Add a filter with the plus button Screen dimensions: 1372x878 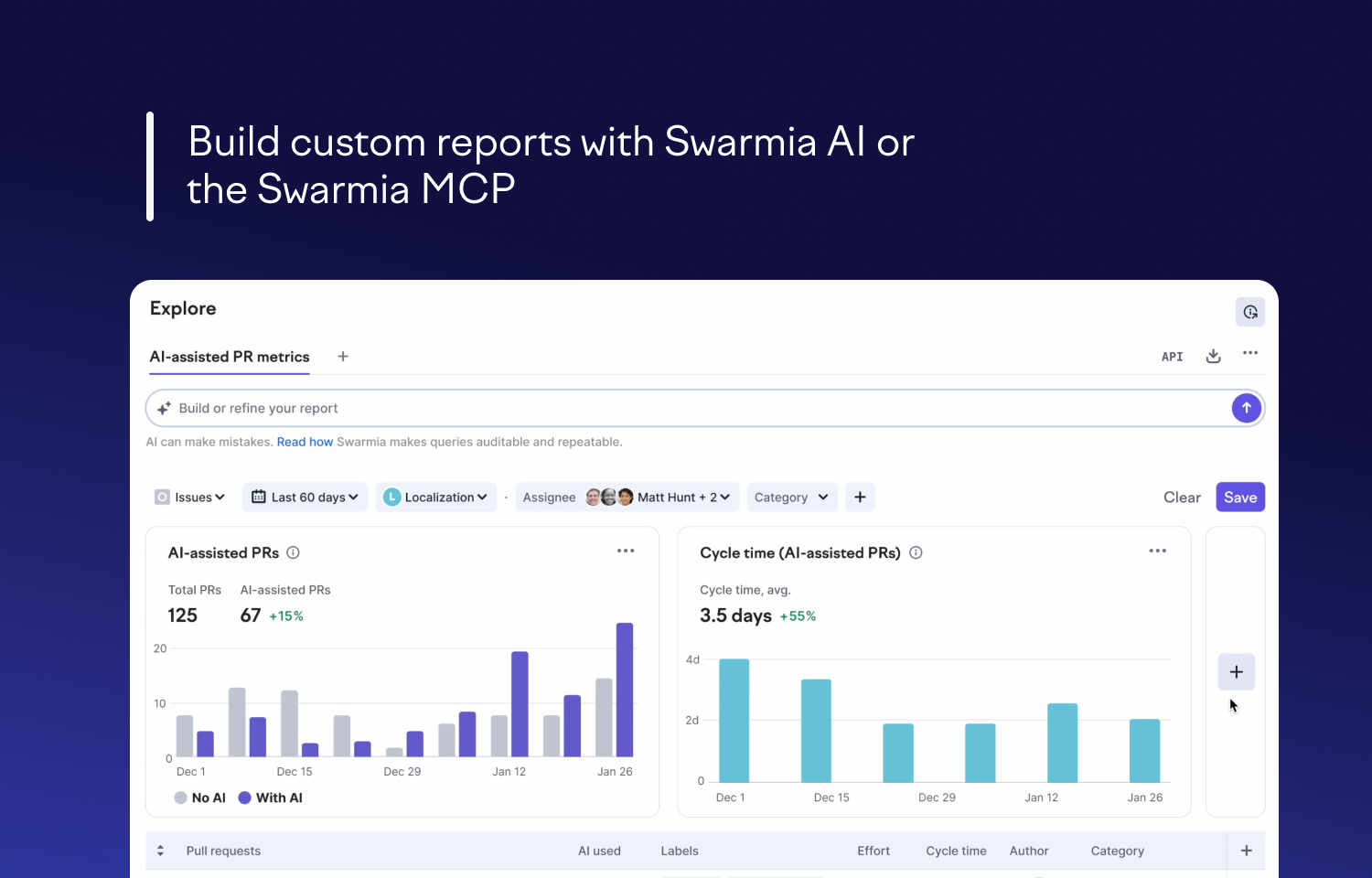tap(860, 498)
